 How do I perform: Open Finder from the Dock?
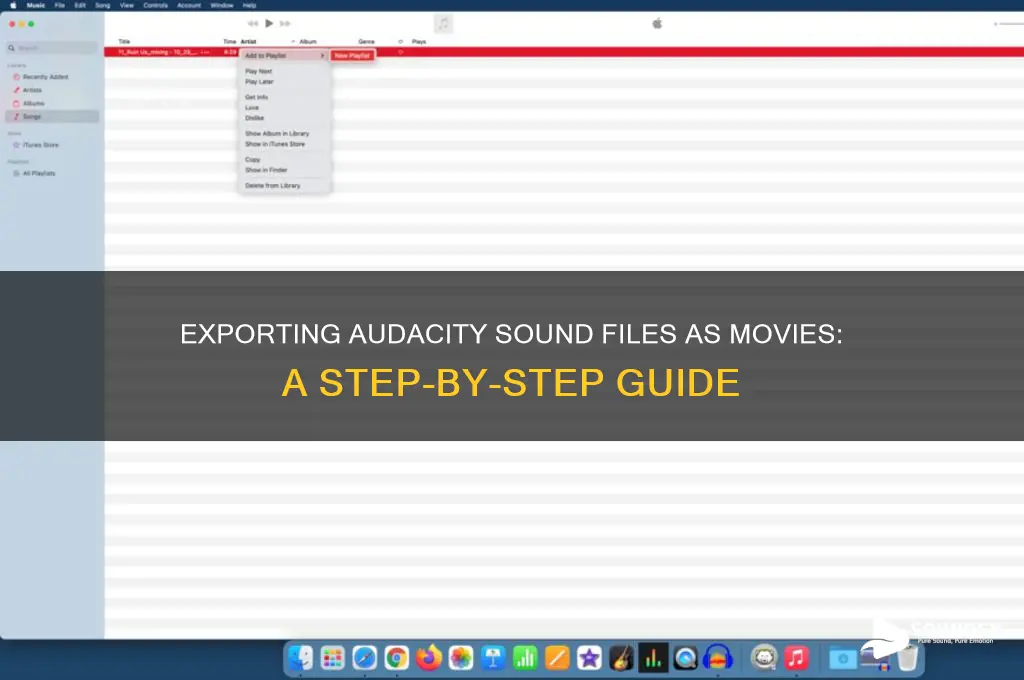coord(300,658)
